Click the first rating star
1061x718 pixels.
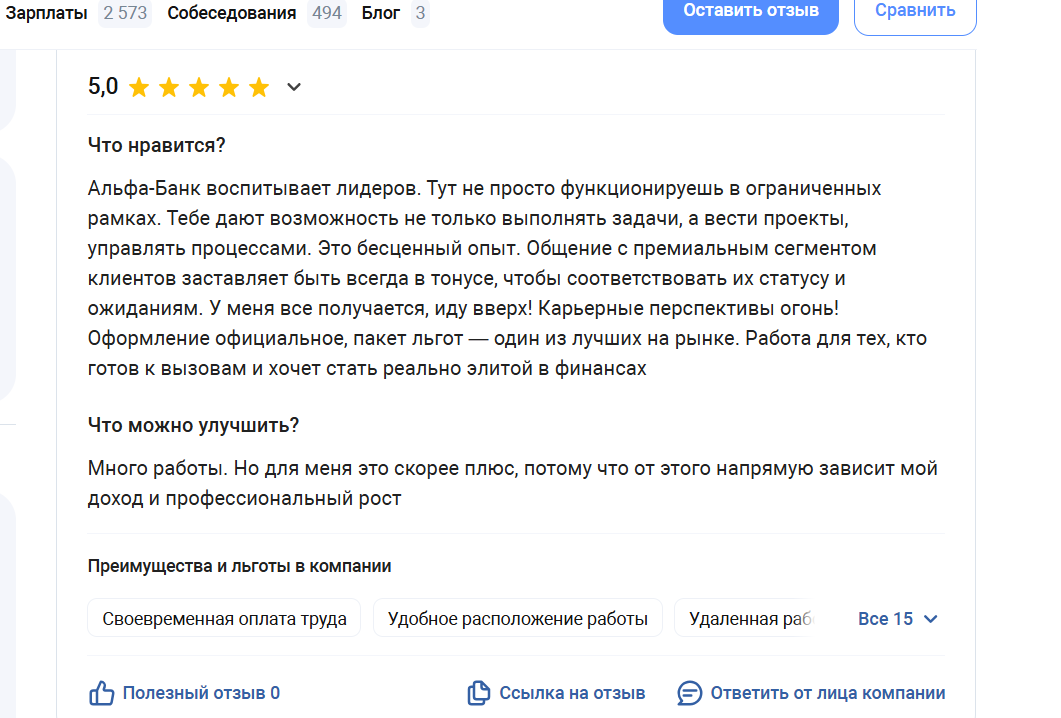pos(139,88)
